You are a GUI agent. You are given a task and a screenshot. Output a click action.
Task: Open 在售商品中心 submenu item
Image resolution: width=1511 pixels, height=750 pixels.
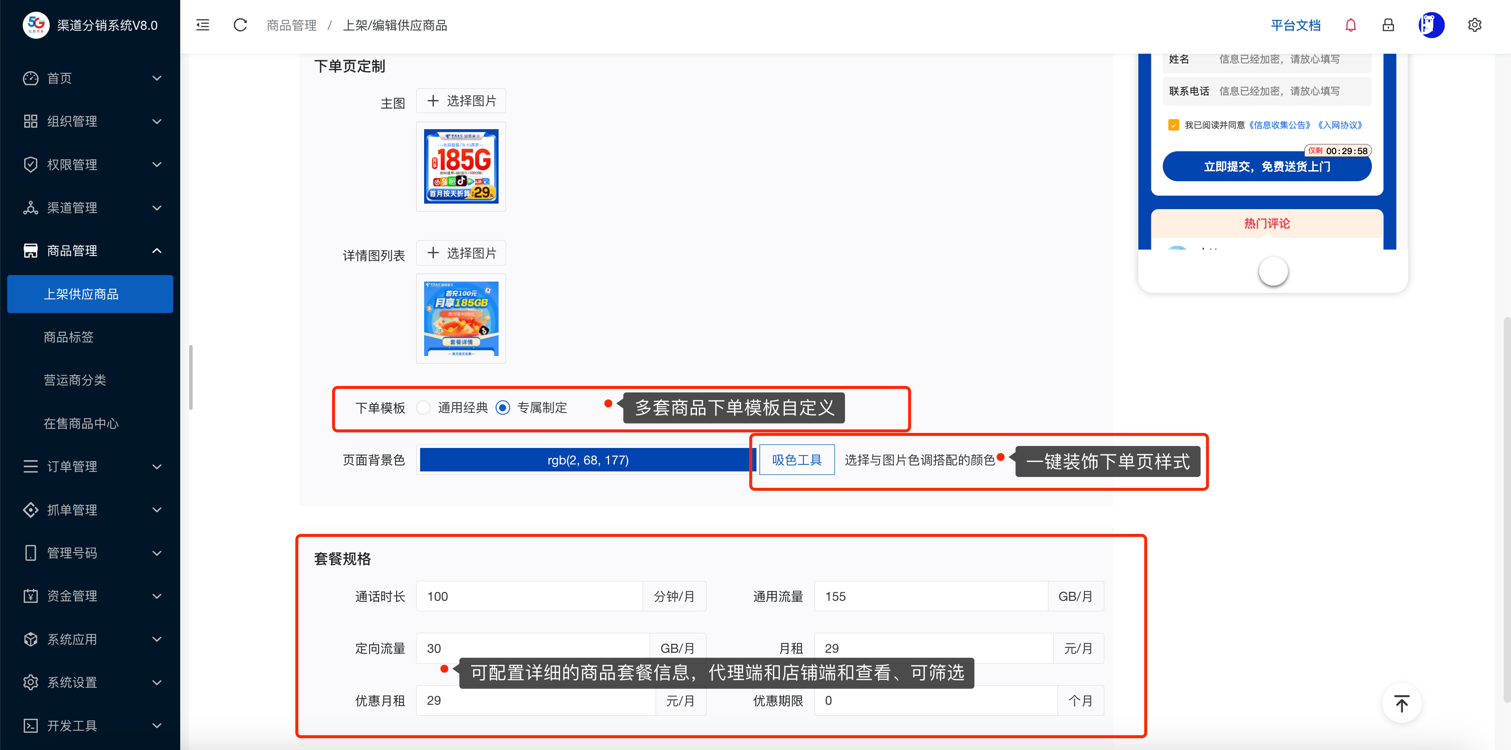(81, 423)
